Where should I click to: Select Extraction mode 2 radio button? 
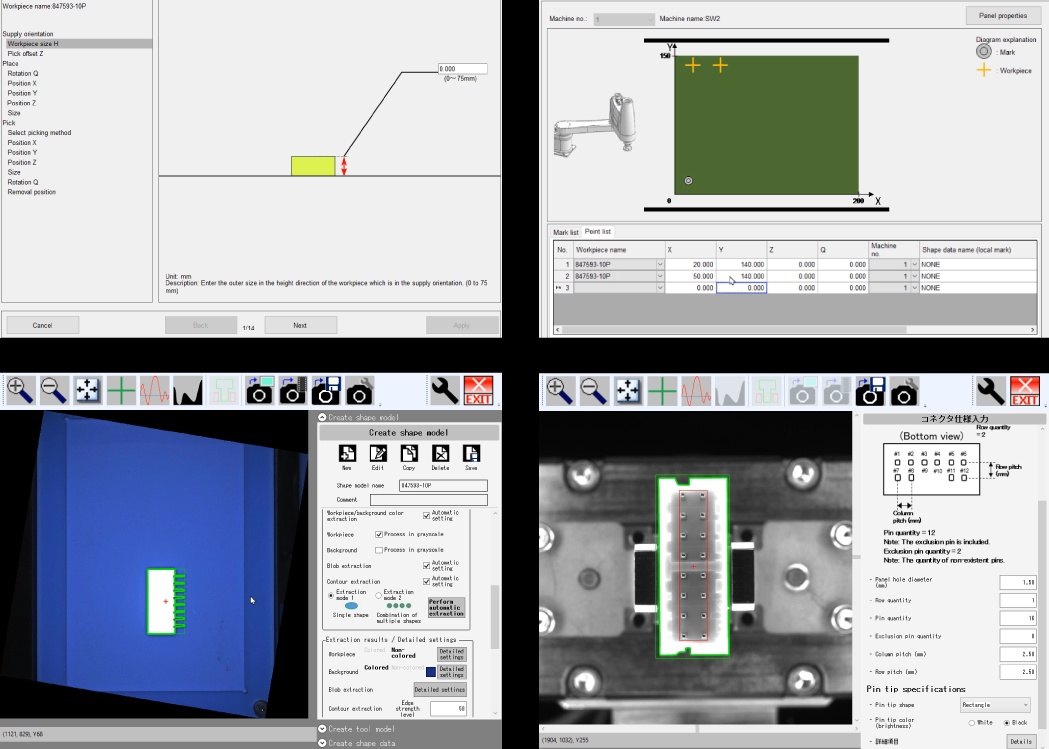pyautogui.click(x=379, y=595)
